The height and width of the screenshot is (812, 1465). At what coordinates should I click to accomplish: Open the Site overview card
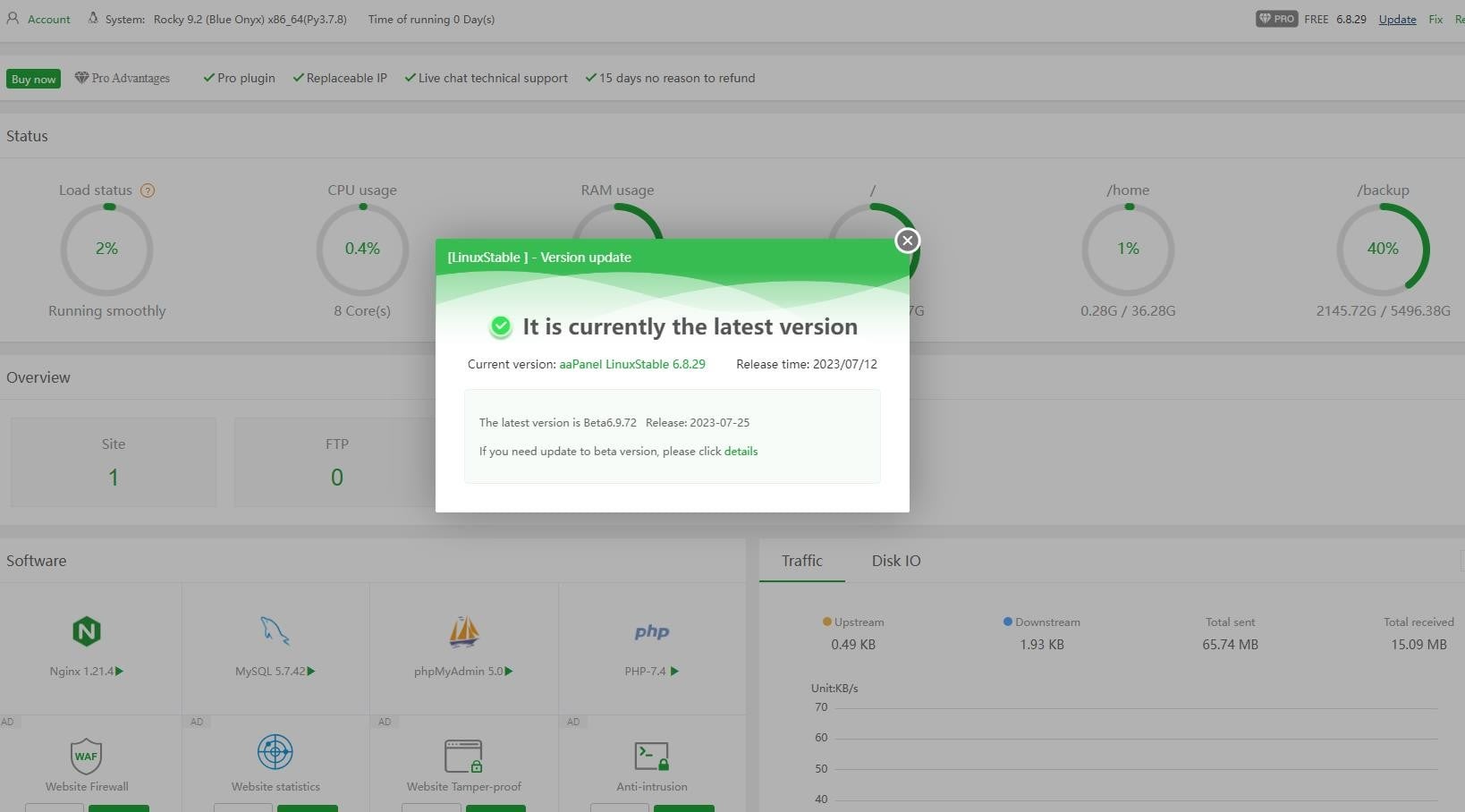(114, 462)
